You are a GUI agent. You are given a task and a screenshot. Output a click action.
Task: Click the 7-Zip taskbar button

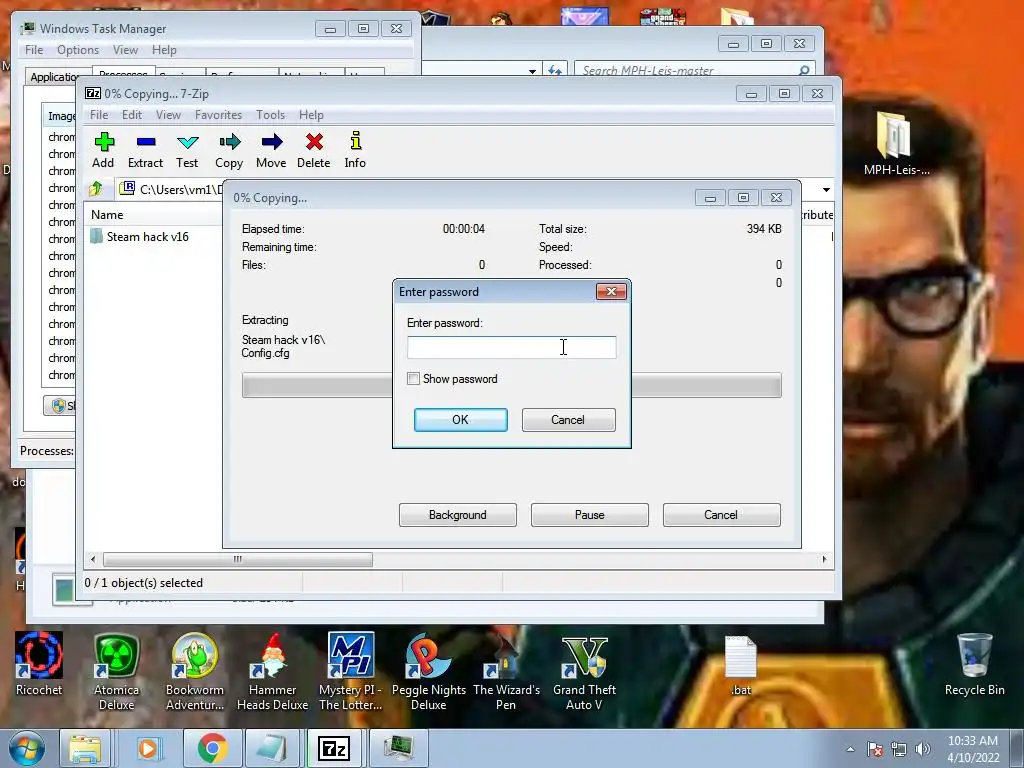click(334, 748)
